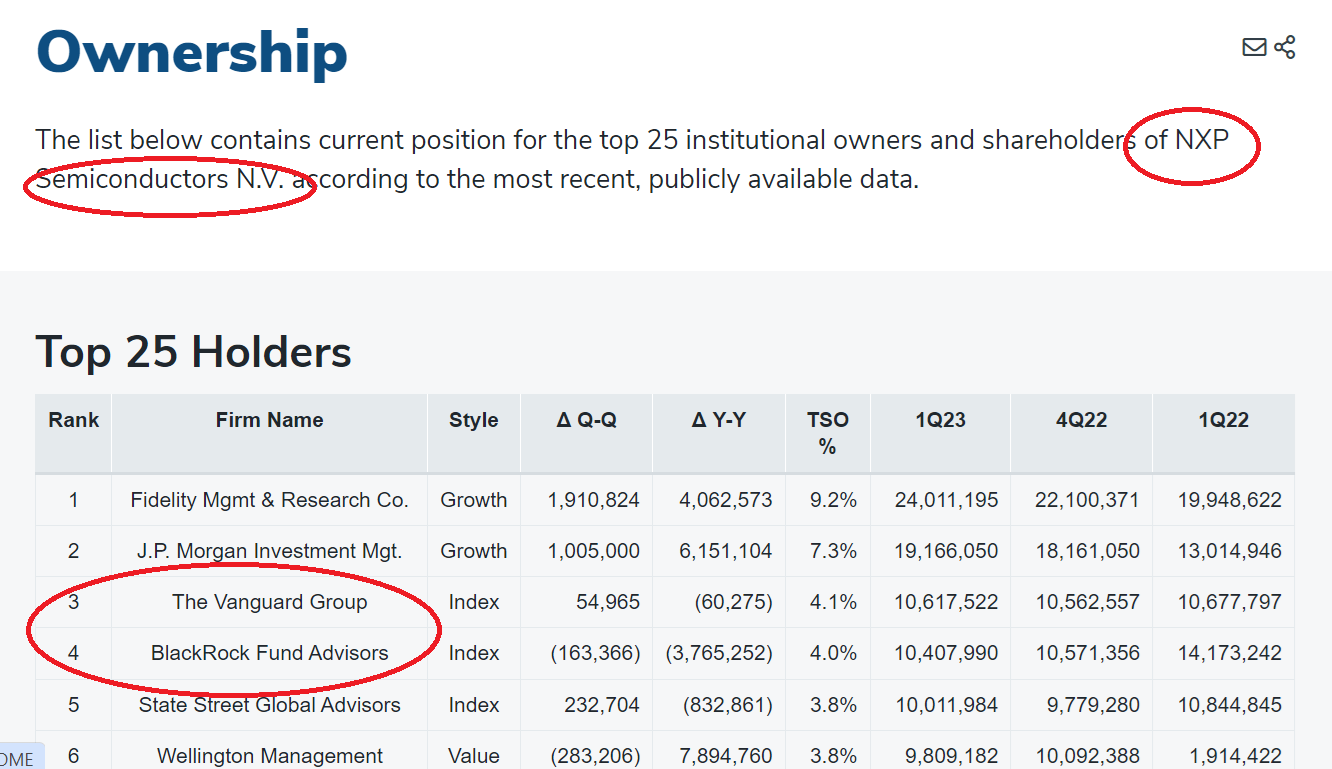Click the Ownership page heading

(x=192, y=52)
